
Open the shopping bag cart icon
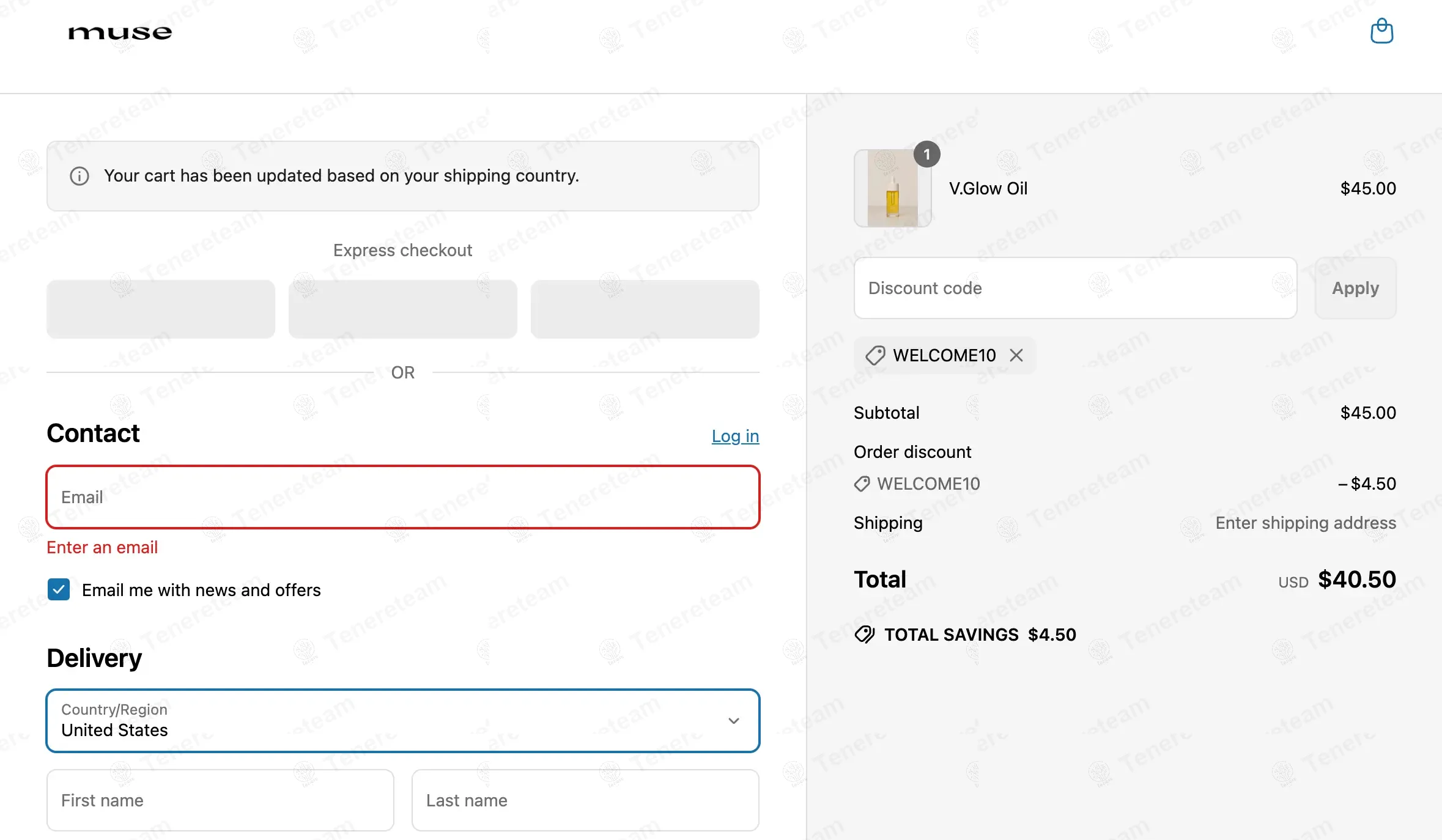1381,31
